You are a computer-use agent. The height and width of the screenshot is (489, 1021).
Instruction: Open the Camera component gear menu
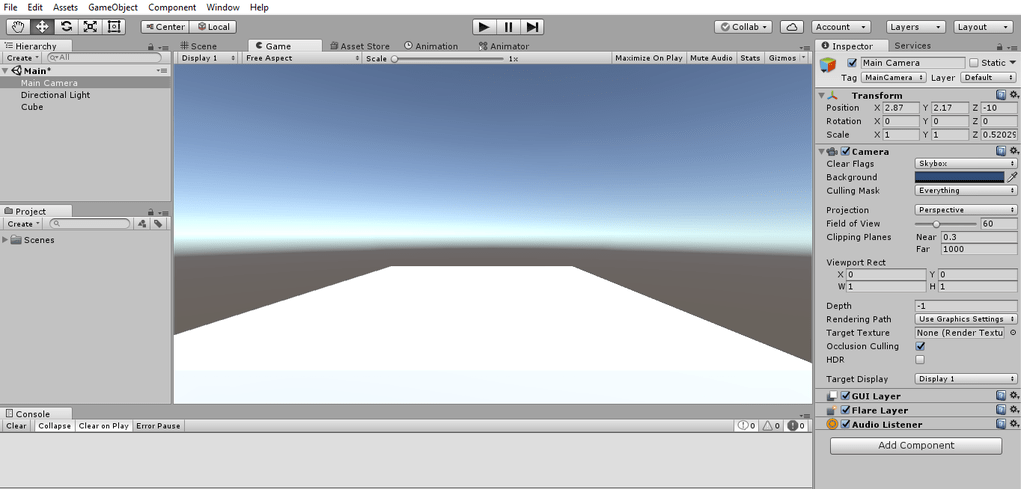coord(1013,151)
